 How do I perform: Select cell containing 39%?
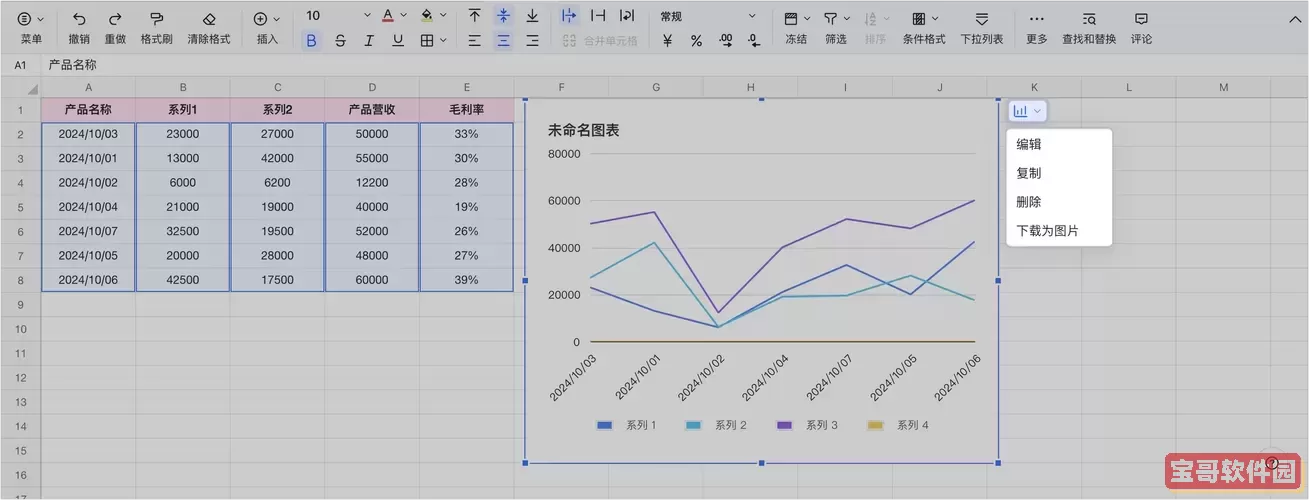pyautogui.click(x=466, y=280)
